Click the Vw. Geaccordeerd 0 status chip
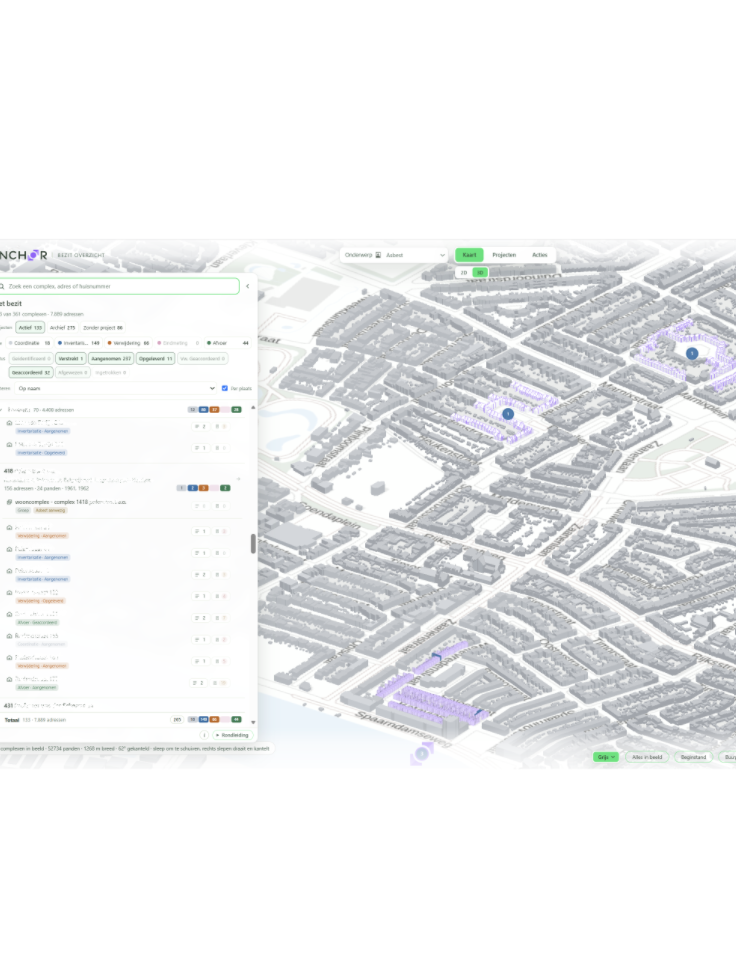This screenshot has height=973, width=736. [x=202, y=359]
